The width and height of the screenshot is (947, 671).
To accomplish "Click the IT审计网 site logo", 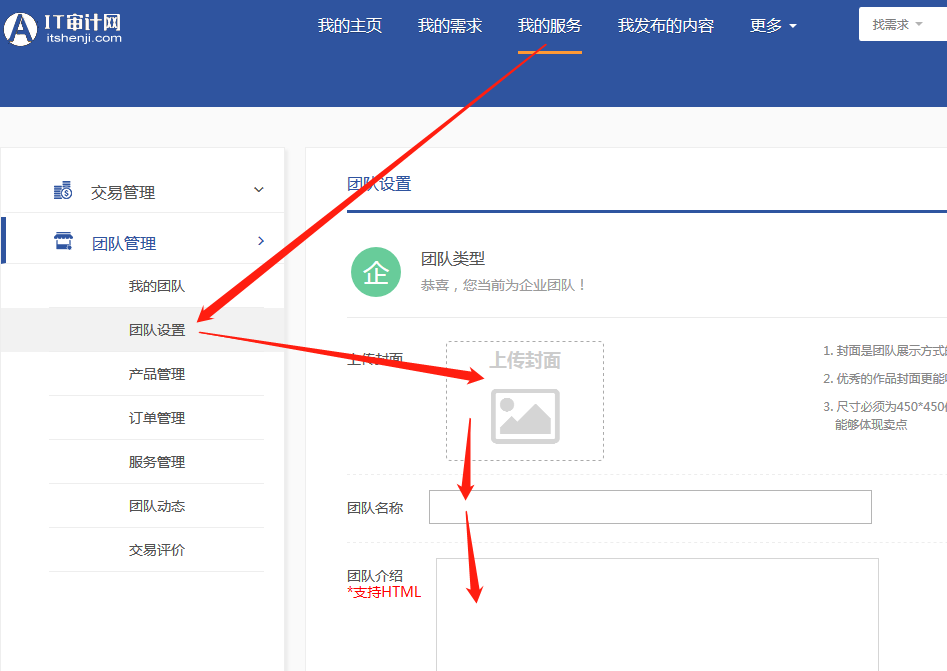I will 64,27.
